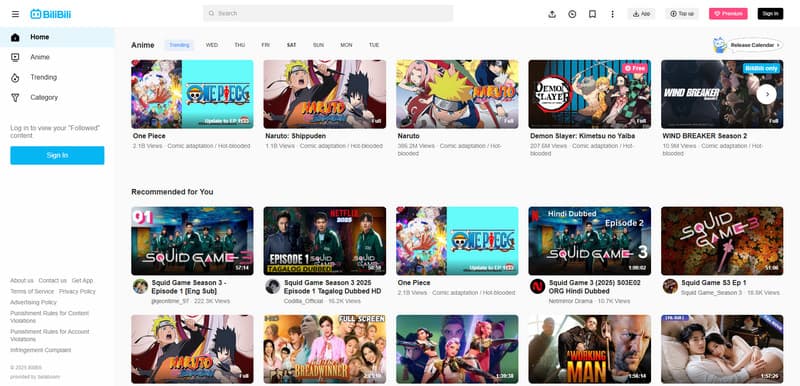Click the Home sidebar icon
The width and height of the screenshot is (800, 386).
pos(15,37)
